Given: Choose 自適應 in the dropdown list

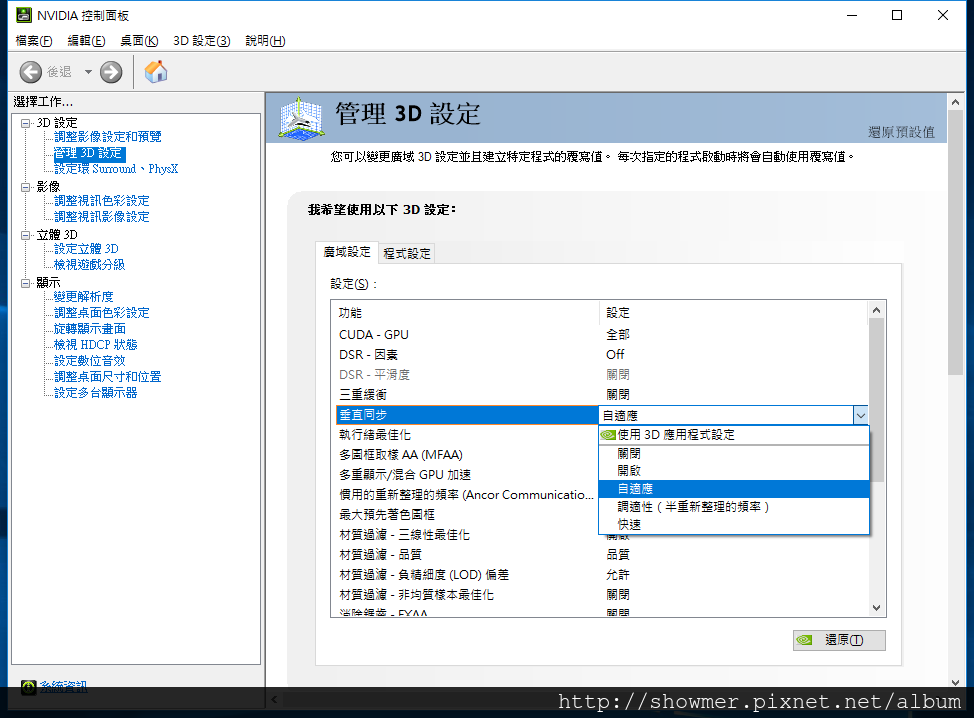Looking at the screenshot, I should (734, 489).
